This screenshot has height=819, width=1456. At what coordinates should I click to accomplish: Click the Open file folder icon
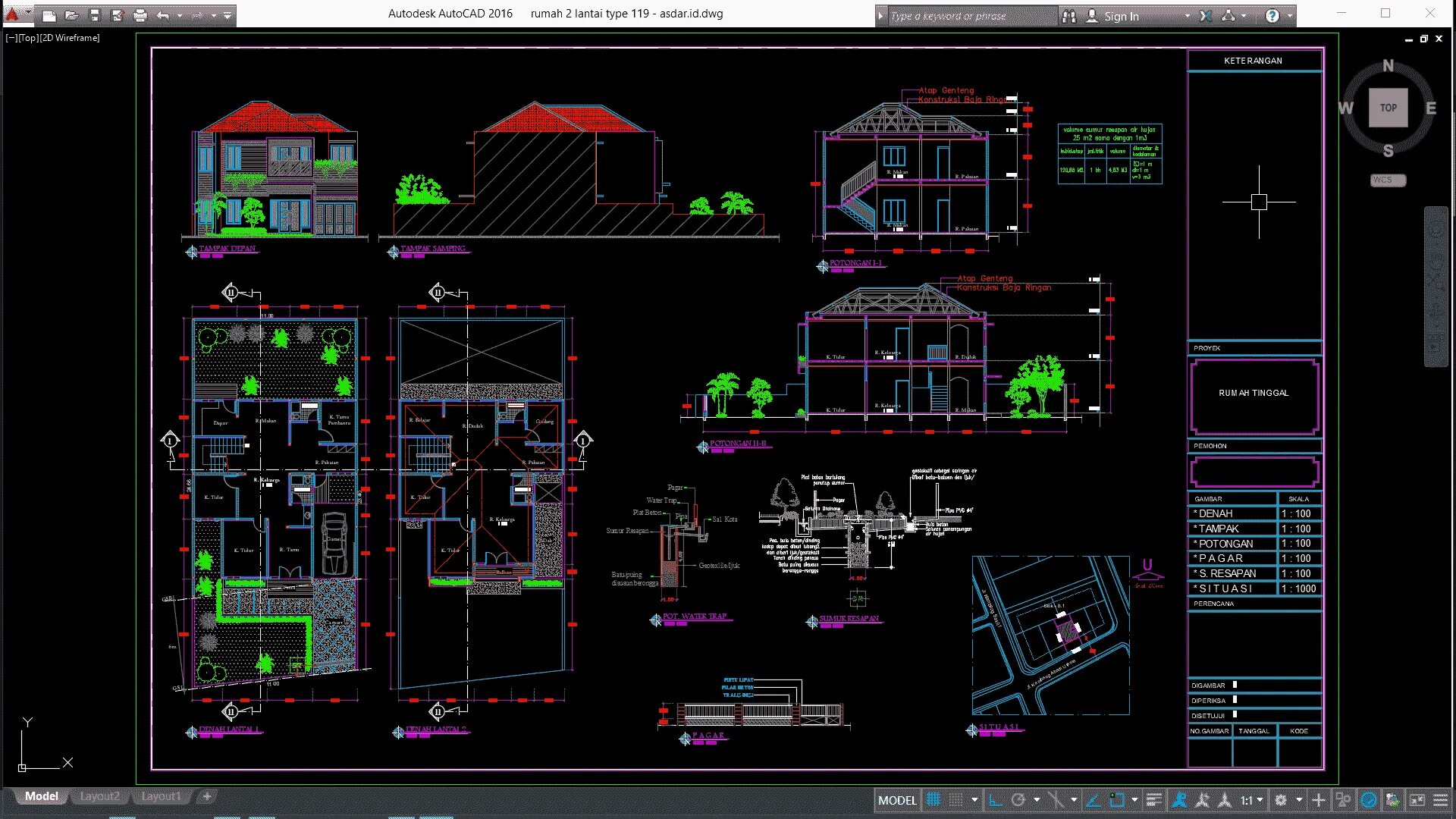pyautogui.click(x=71, y=15)
